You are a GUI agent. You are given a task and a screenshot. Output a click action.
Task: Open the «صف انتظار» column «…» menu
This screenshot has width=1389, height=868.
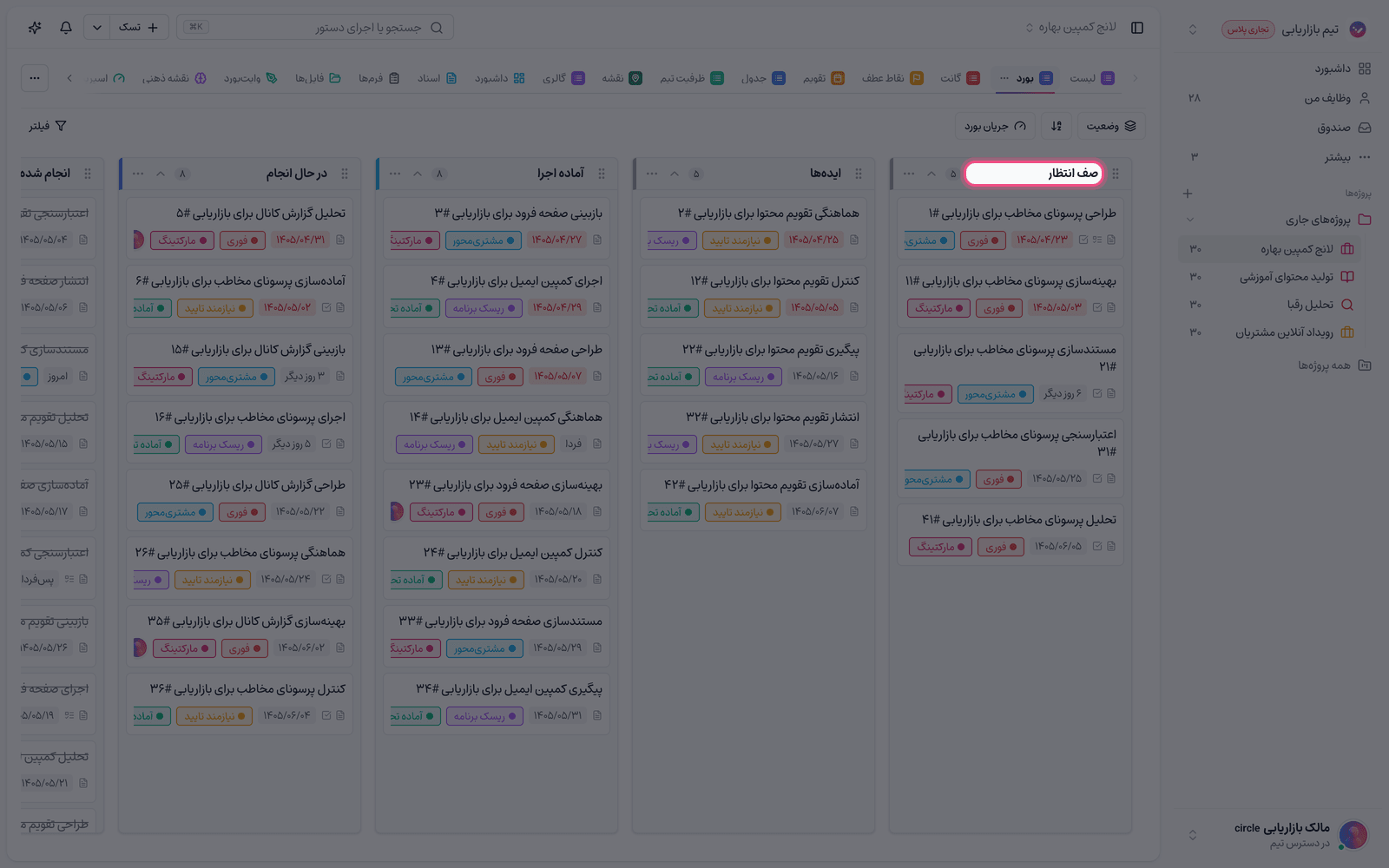[909, 174]
